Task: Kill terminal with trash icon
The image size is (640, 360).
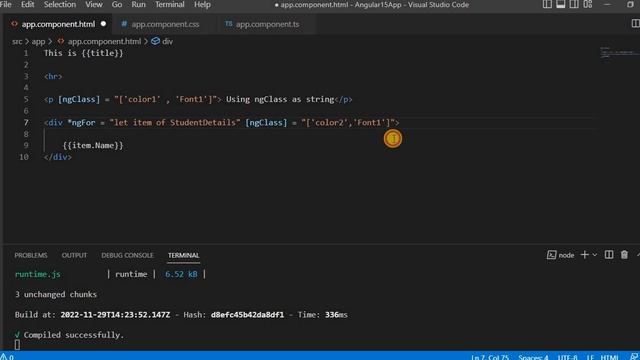Action: tap(624, 255)
